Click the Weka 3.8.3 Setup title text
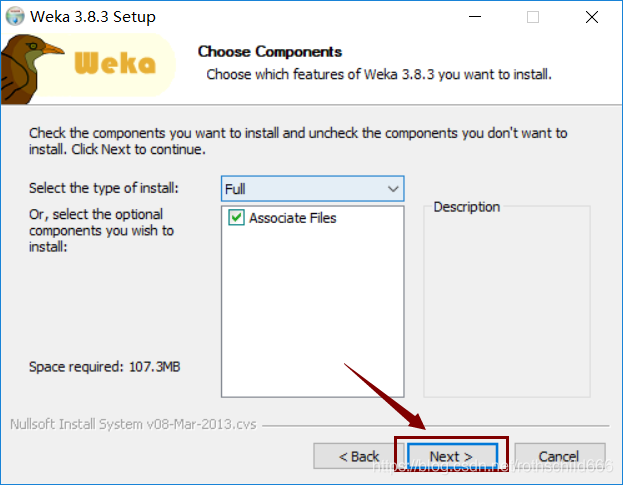This screenshot has height=485, width=623. pos(93,17)
